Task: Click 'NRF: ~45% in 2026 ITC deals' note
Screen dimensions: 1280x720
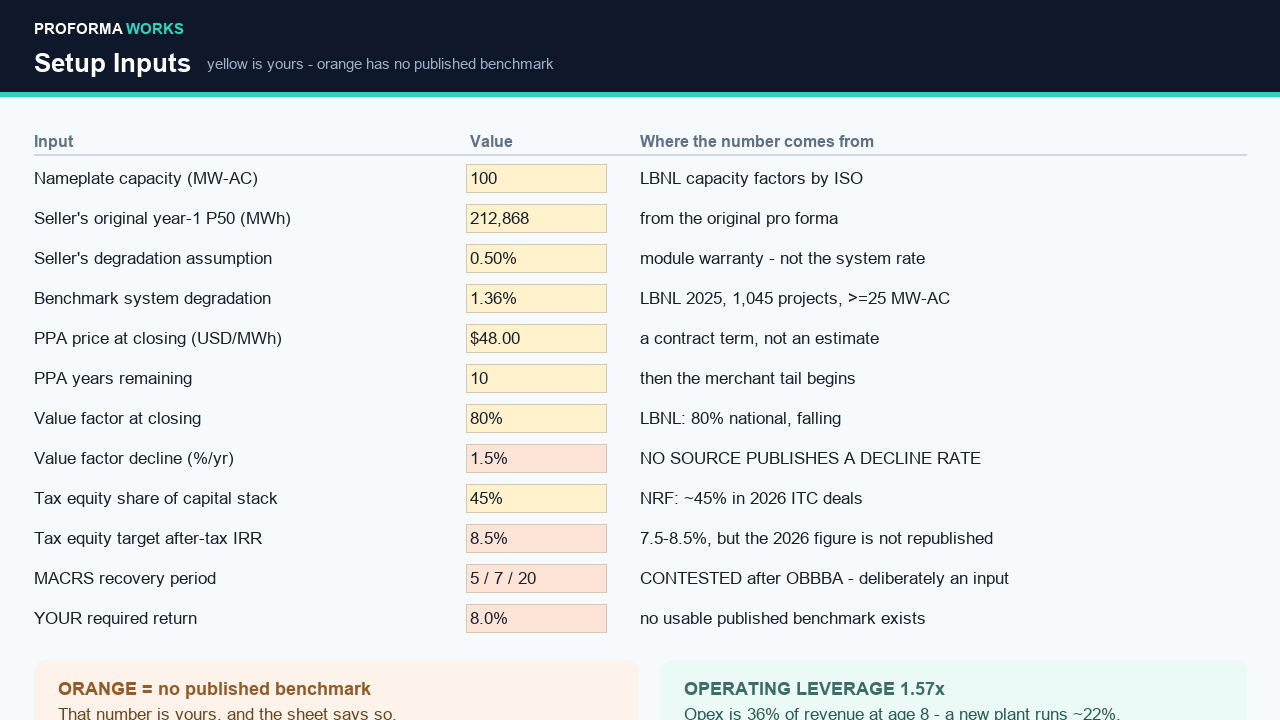Action: click(x=751, y=498)
